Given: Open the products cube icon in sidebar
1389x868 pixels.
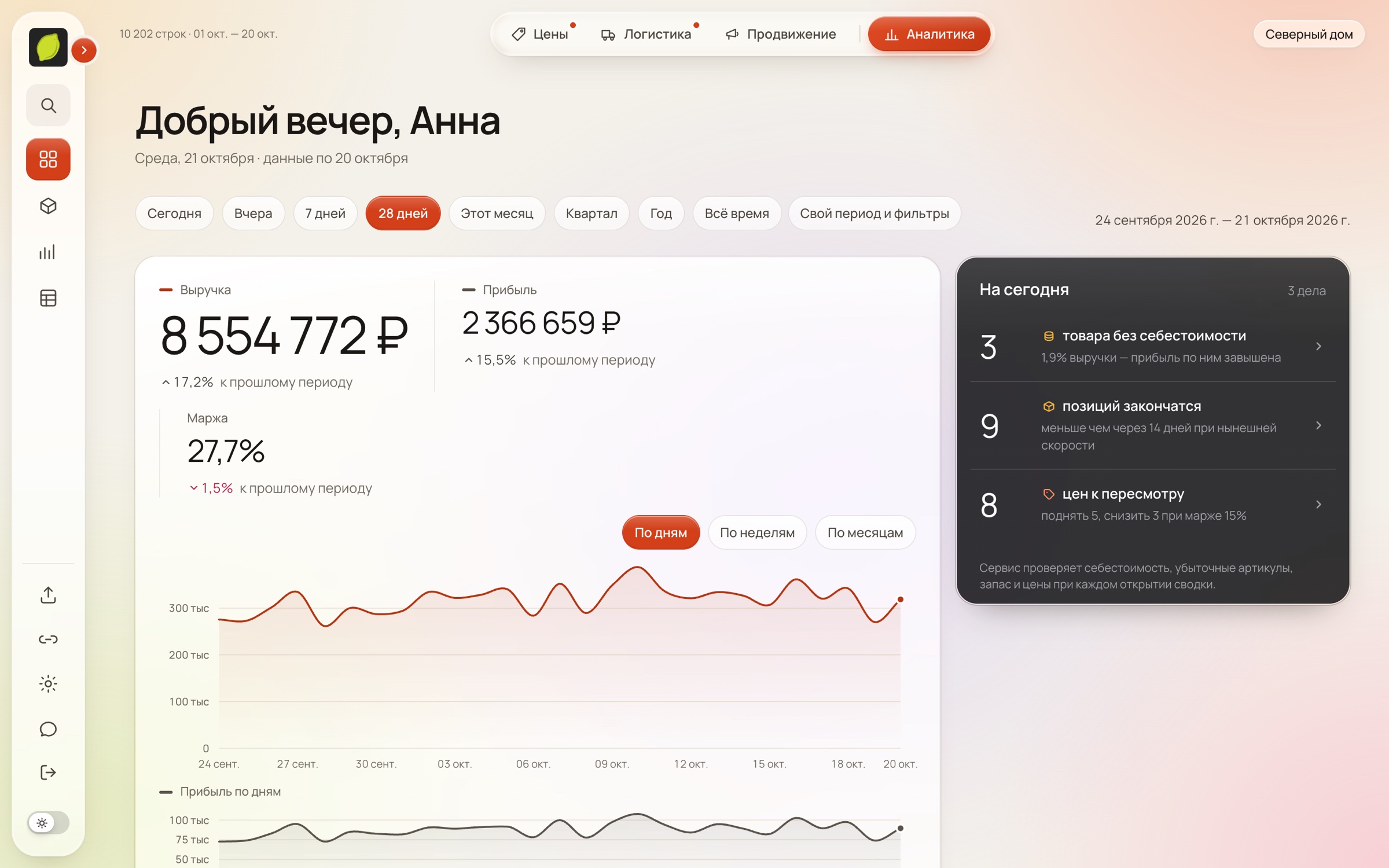Looking at the screenshot, I should [48, 206].
